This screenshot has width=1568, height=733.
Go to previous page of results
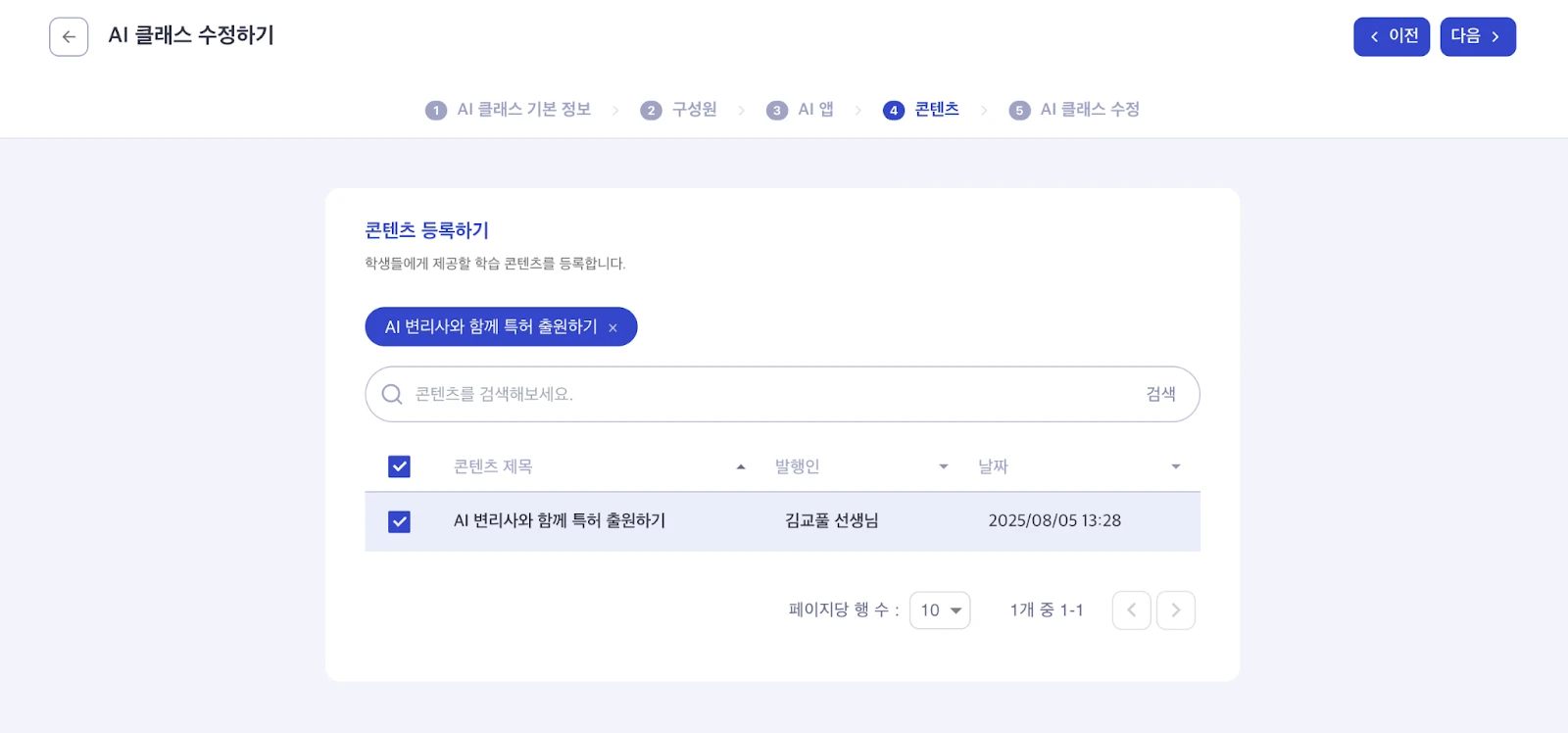click(x=1131, y=611)
